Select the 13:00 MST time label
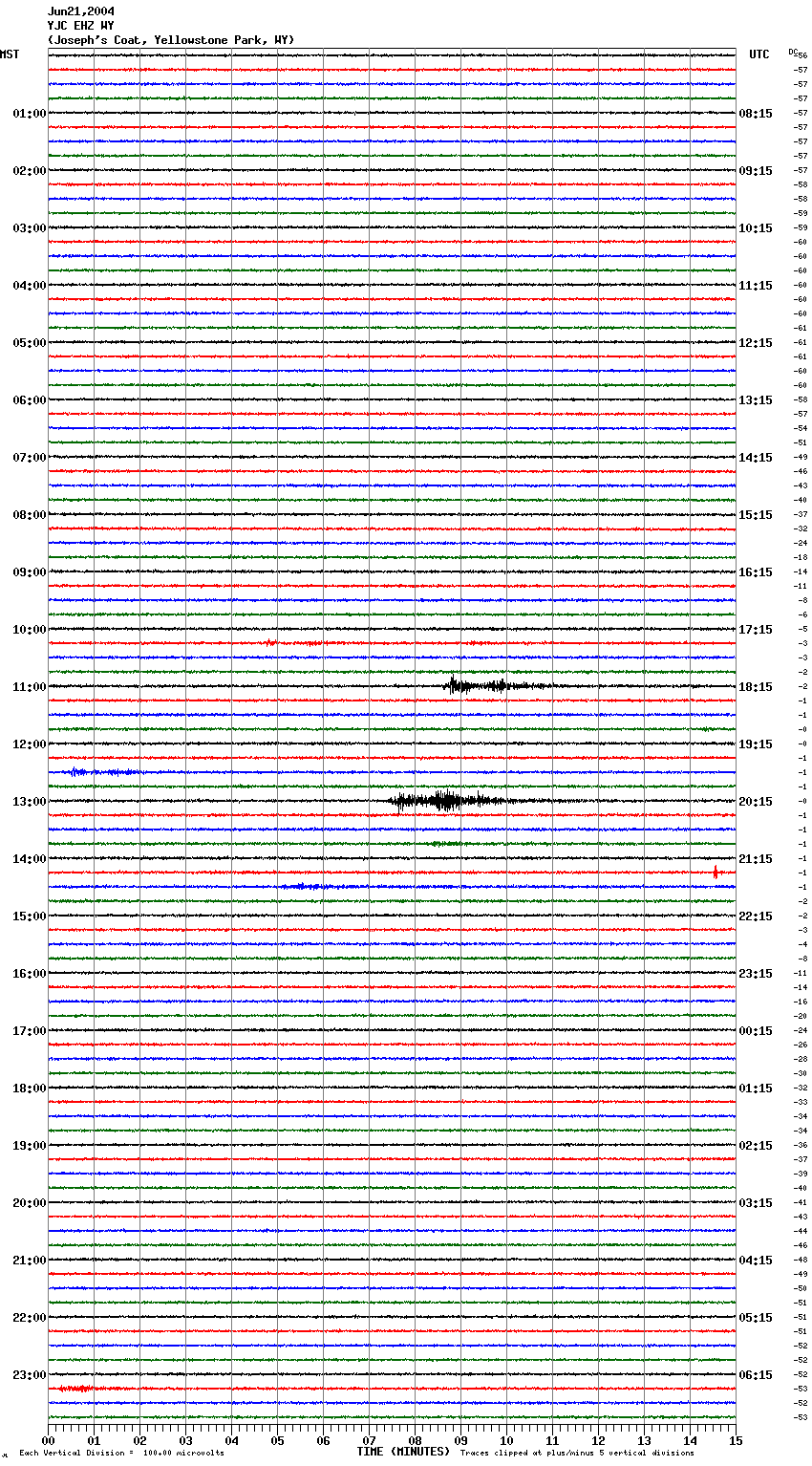Viewport: 812px width, 1466px height. (x=30, y=802)
